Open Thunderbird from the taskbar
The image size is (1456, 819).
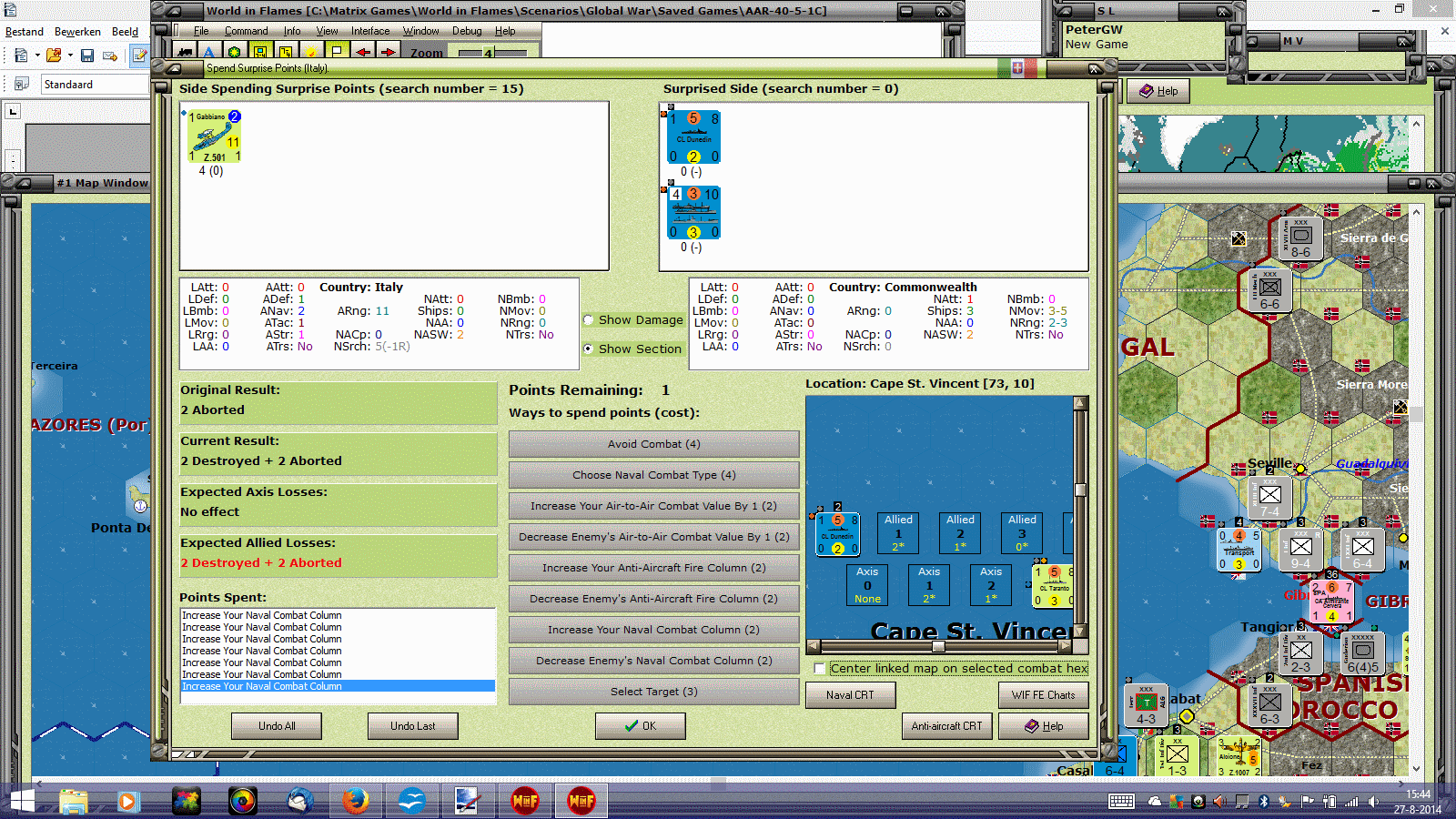(299, 801)
